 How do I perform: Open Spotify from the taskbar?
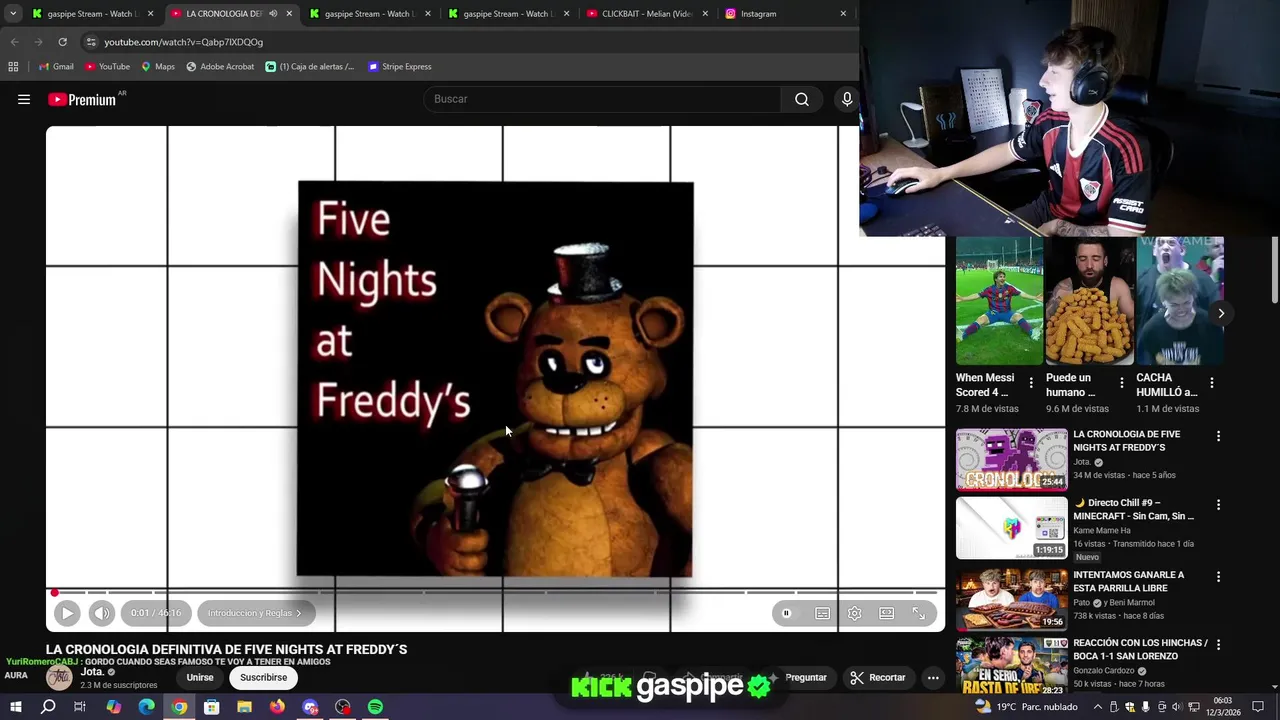click(375, 707)
